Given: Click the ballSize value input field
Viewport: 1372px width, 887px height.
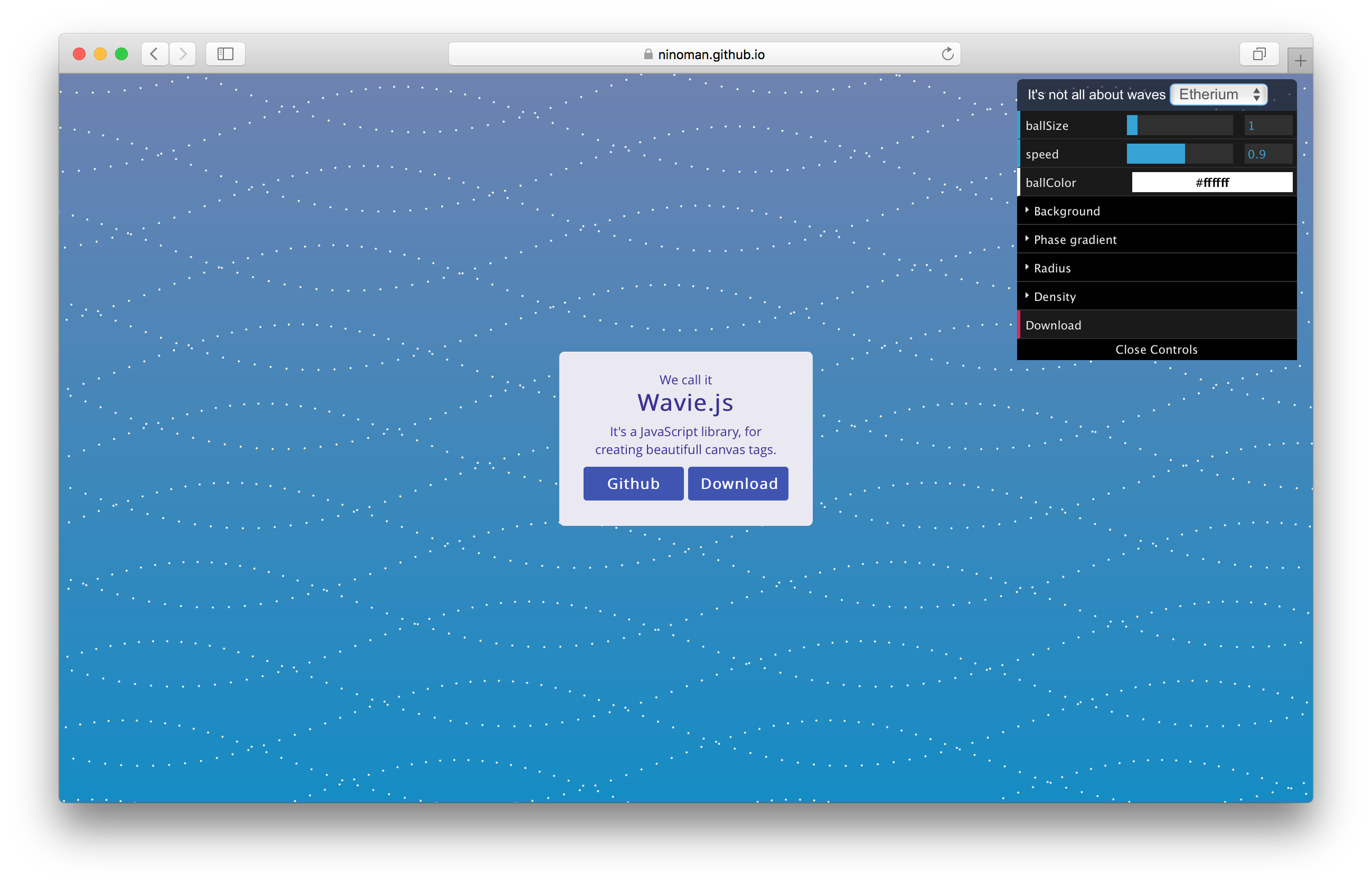Looking at the screenshot, I should point(1268,126).
